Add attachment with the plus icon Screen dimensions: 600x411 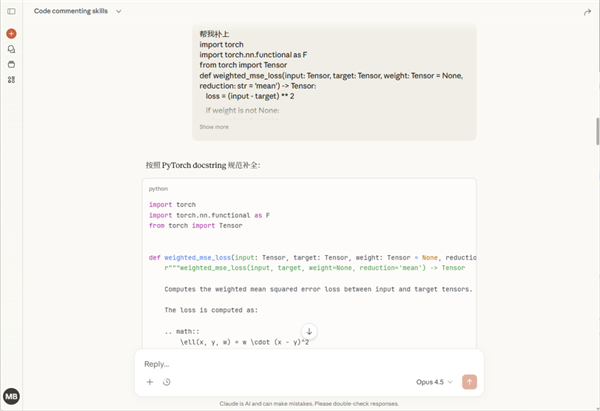coord(150,382)
